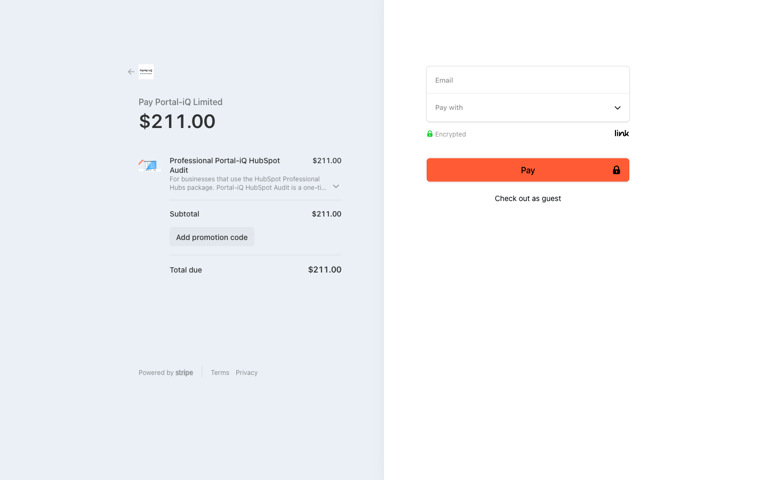
Task: Focus the Email input field
Action: tap(528, 80)
